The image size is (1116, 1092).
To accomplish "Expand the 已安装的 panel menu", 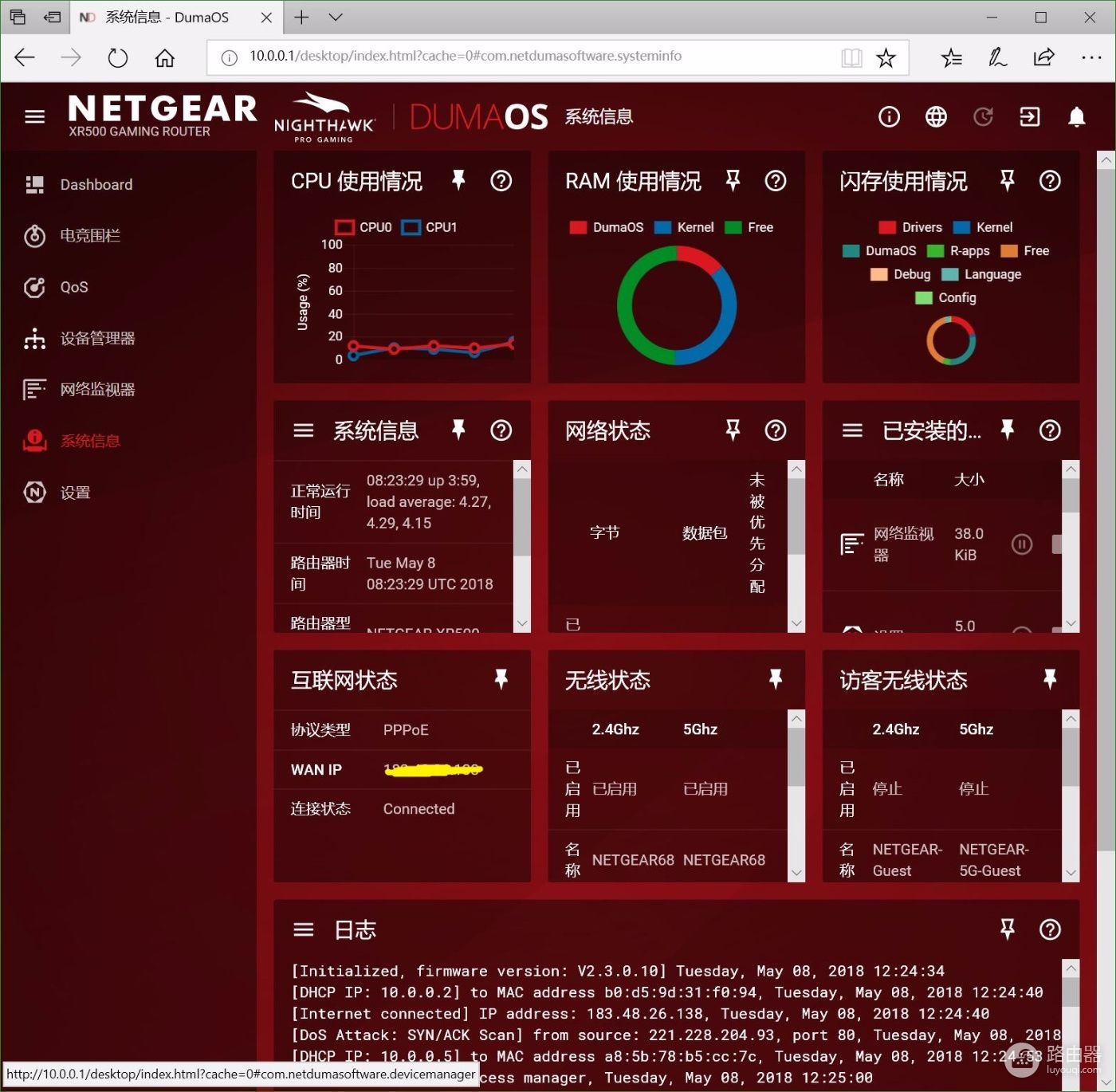I will point(852,430).
